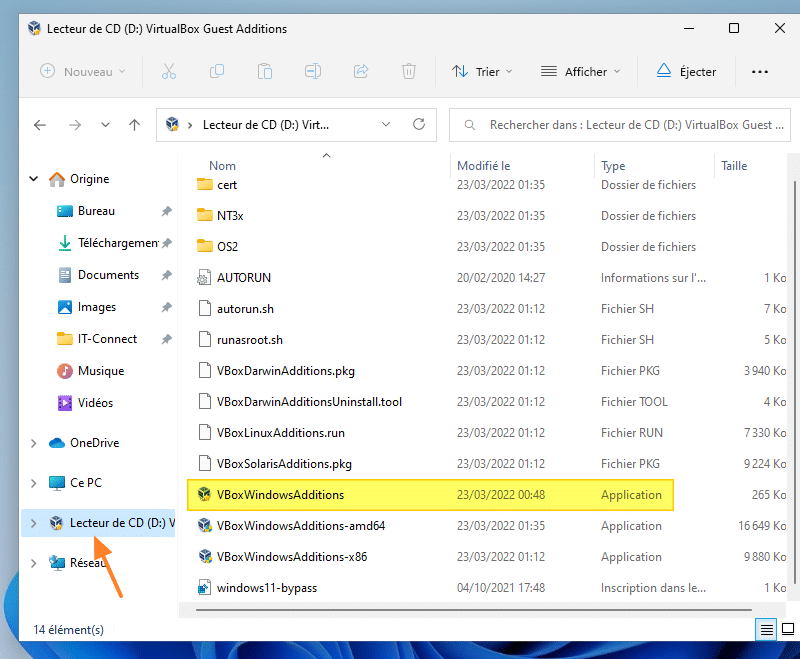This screenshot has width=800, height=659.
Task: Click the Delete trash icon
Action: pos(409,71)
